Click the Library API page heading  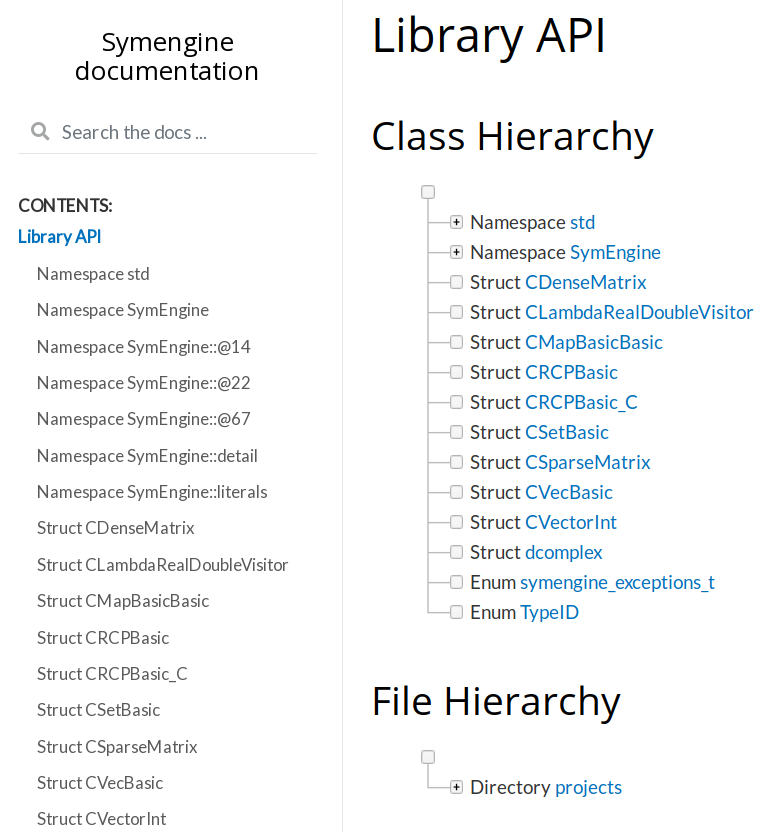point(488,37)
